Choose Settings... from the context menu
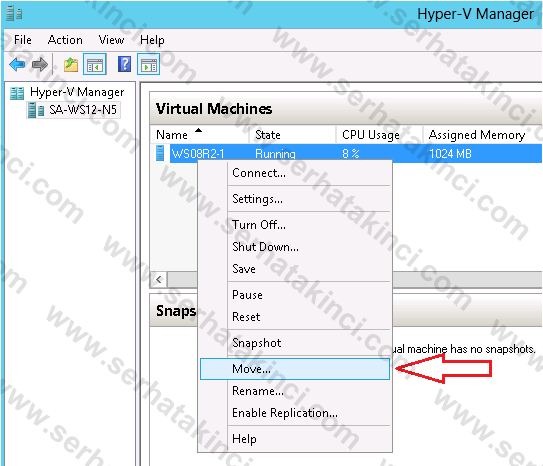Screen dimensions: 543x466 tap(295, 199)
